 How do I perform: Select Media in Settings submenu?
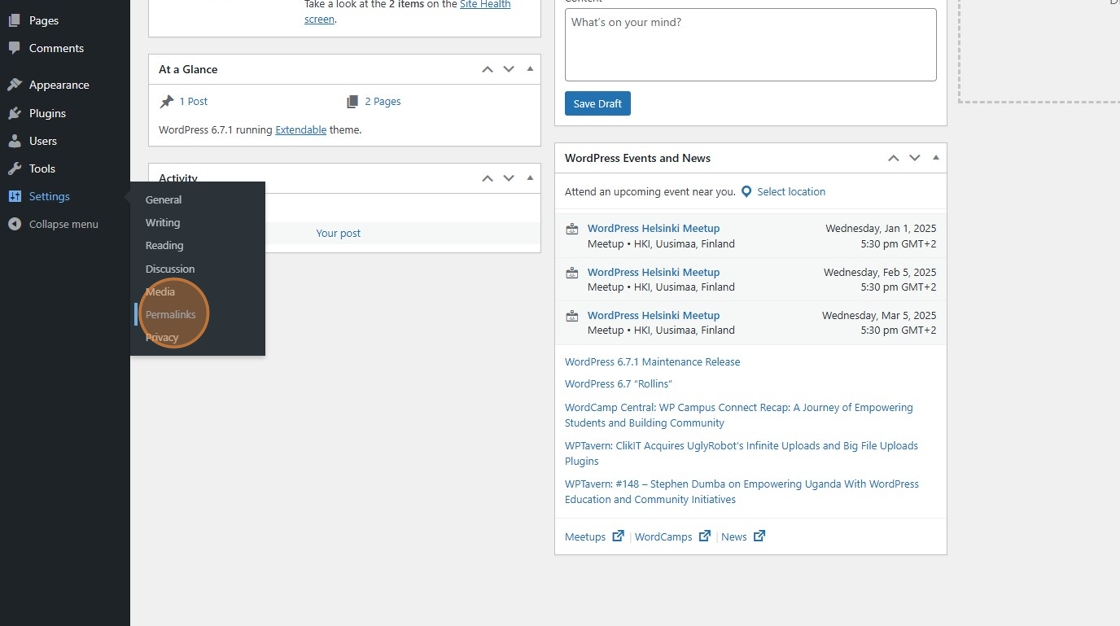click(x=160, y=292)
